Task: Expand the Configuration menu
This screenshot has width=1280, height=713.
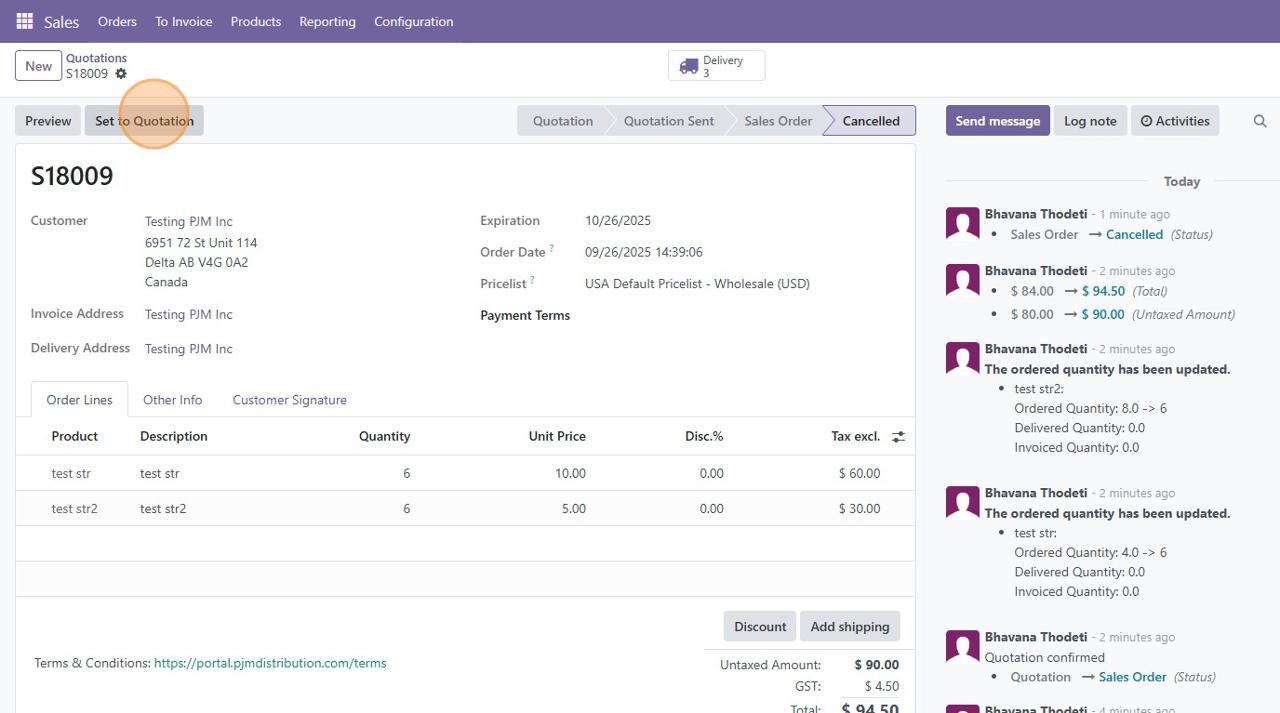Action: pyautogui.click(x=413, y=21)
